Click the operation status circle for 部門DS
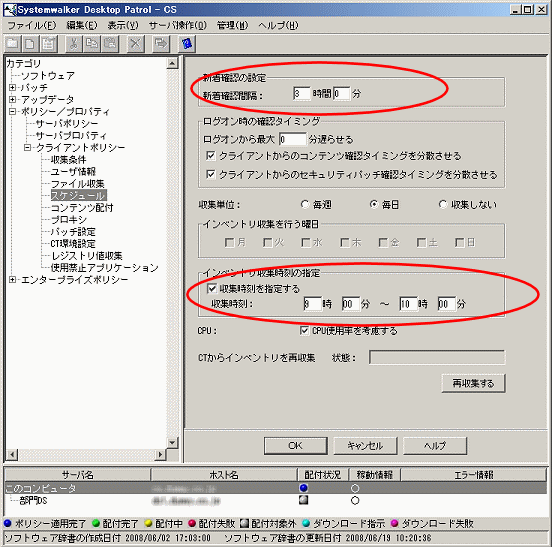The width and height of the screenshot is (552, 547). (x=355, y=500)
